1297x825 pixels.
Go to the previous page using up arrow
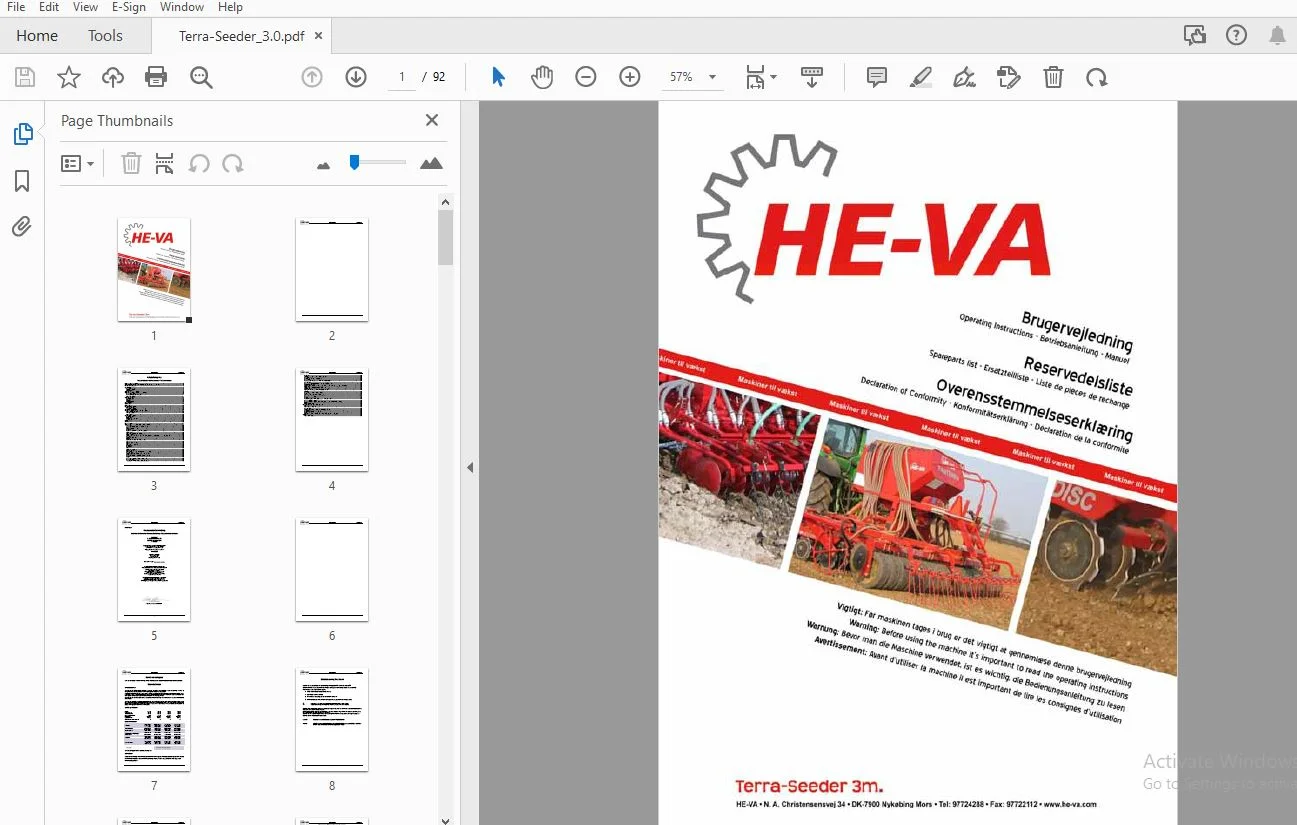point(312,77)
